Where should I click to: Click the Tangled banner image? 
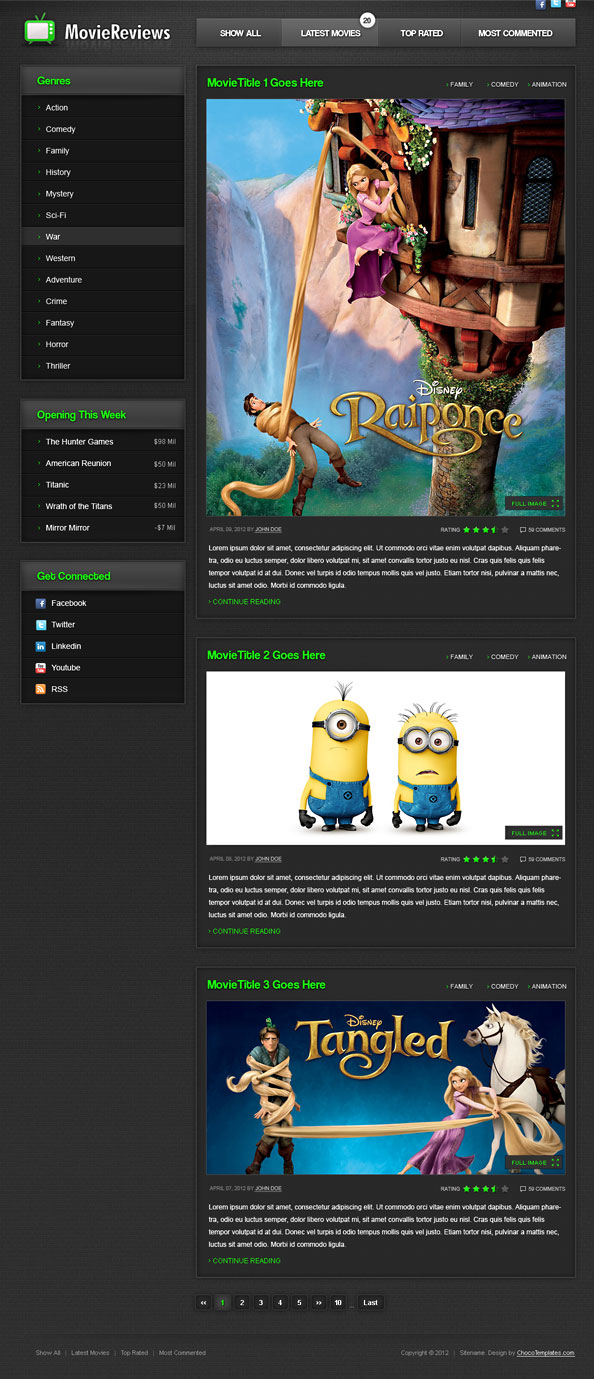click(386, 1088)
